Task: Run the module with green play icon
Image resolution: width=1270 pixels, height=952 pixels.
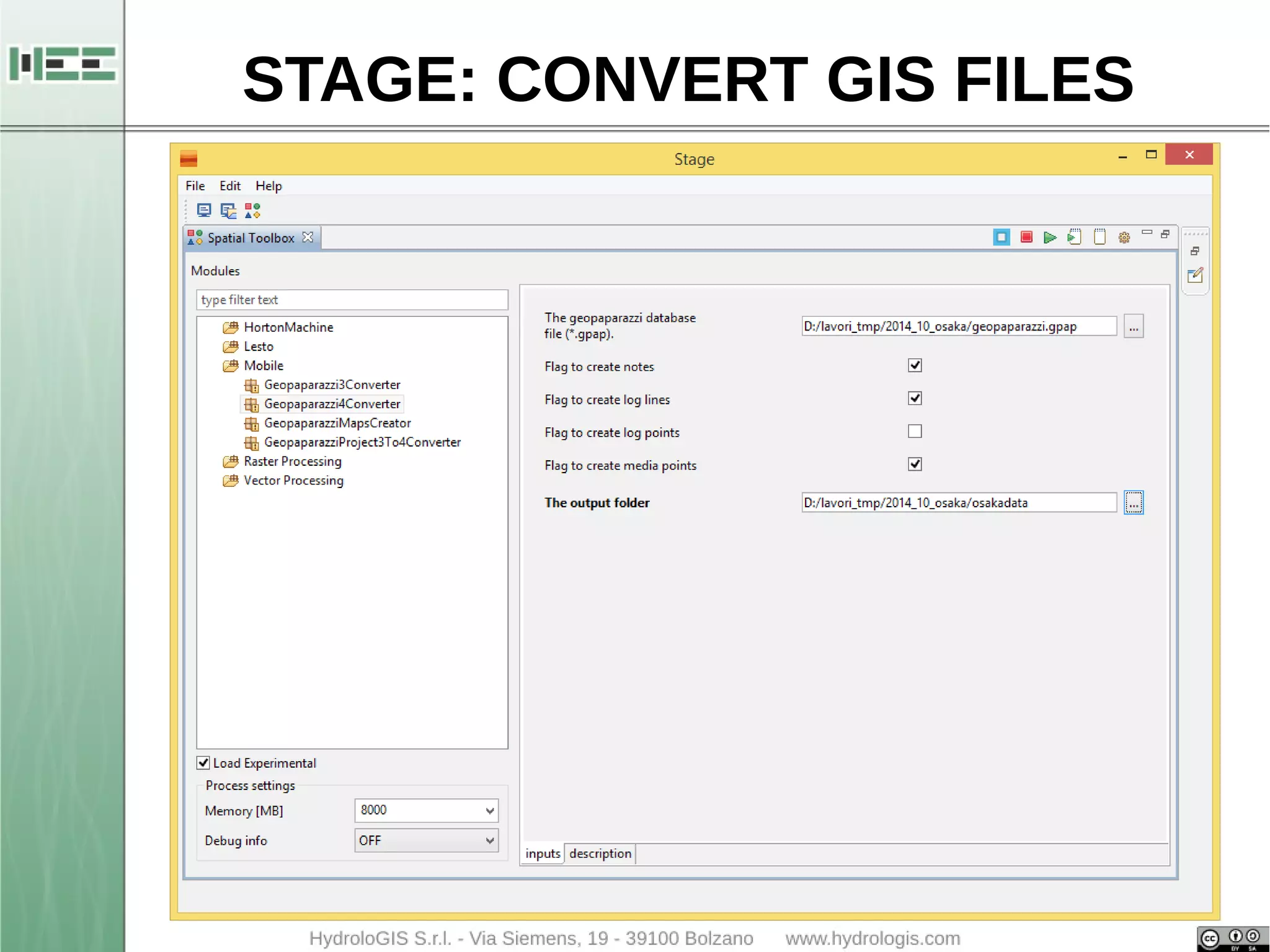Action: coord(1050,238)
